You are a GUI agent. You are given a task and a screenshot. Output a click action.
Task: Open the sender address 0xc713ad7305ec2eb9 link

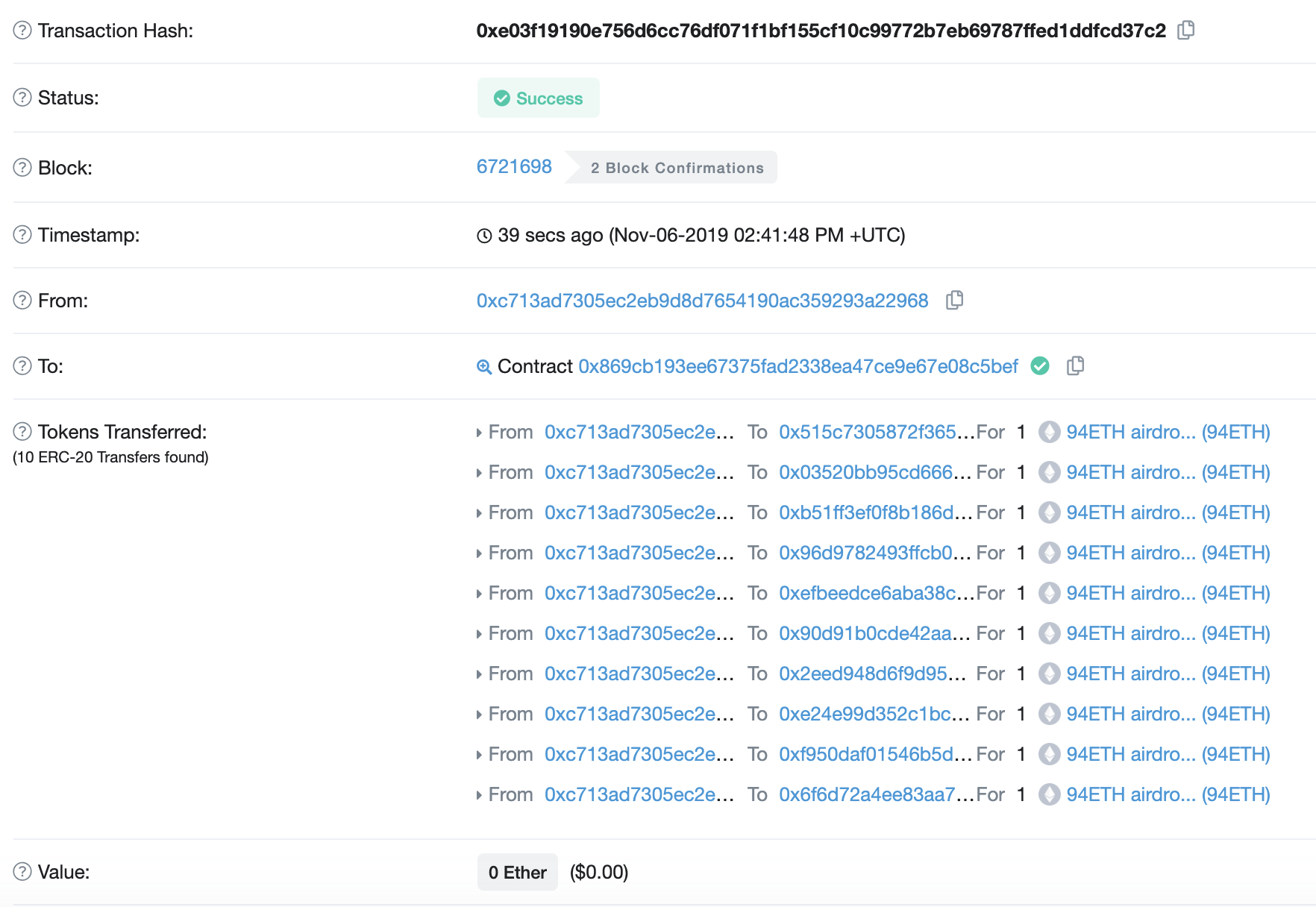point(702,301)
